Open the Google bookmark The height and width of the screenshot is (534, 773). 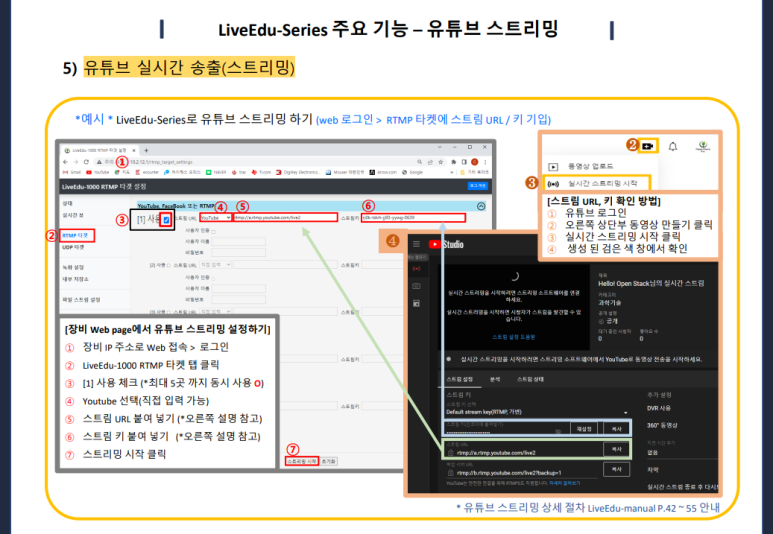pos(413,172)
